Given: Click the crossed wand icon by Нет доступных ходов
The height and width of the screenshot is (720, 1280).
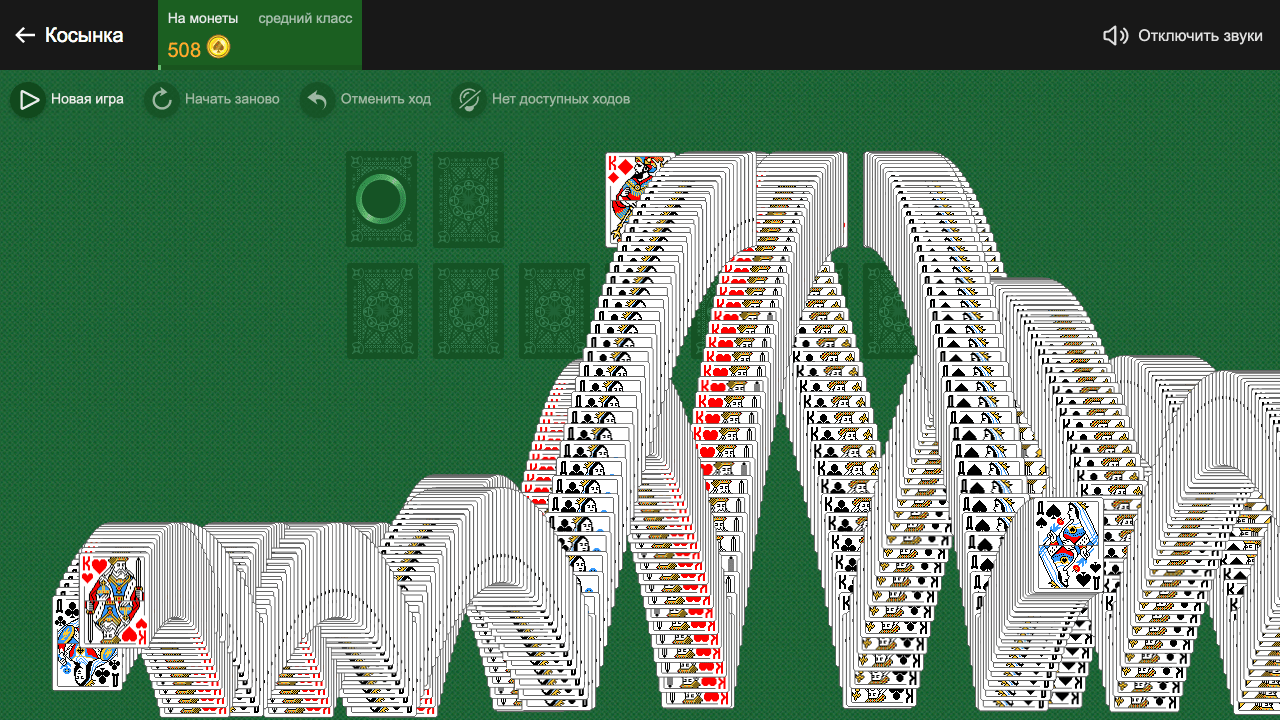Looking at the screenshot, I should point(468,99).
